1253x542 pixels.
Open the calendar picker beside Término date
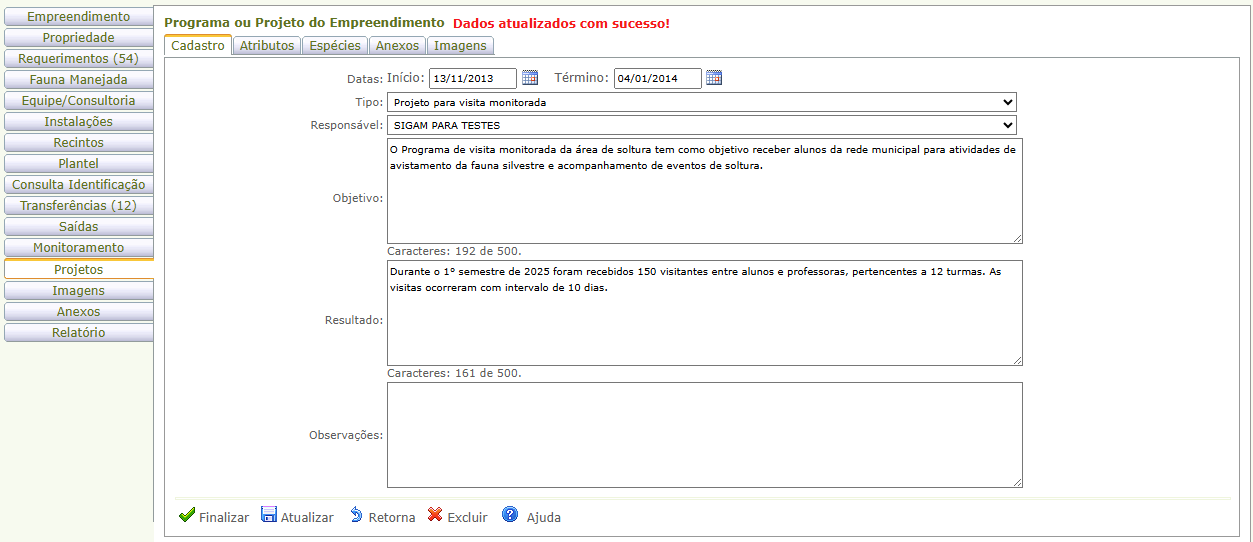(x=714, y=78)
